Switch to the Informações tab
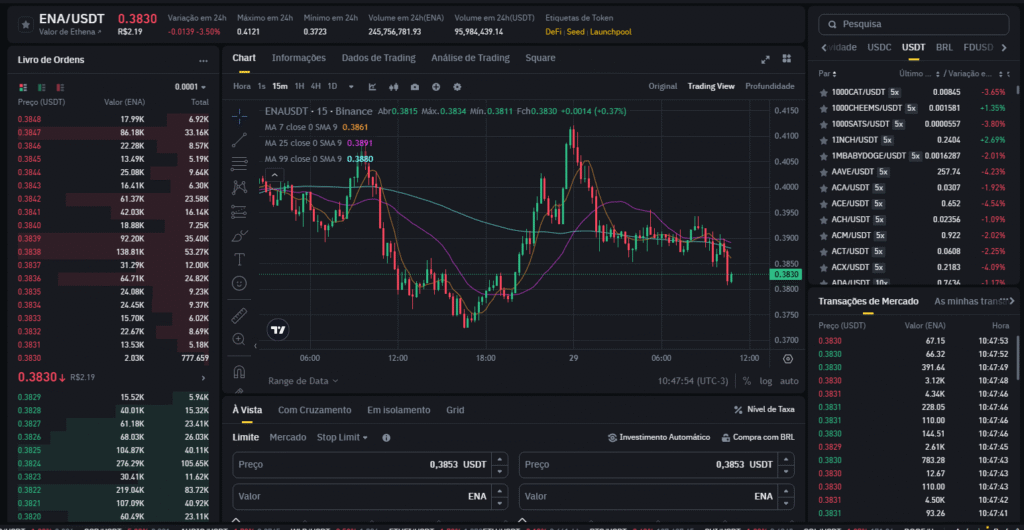This screenshot has height=530, width=1024. pos(298,58)
